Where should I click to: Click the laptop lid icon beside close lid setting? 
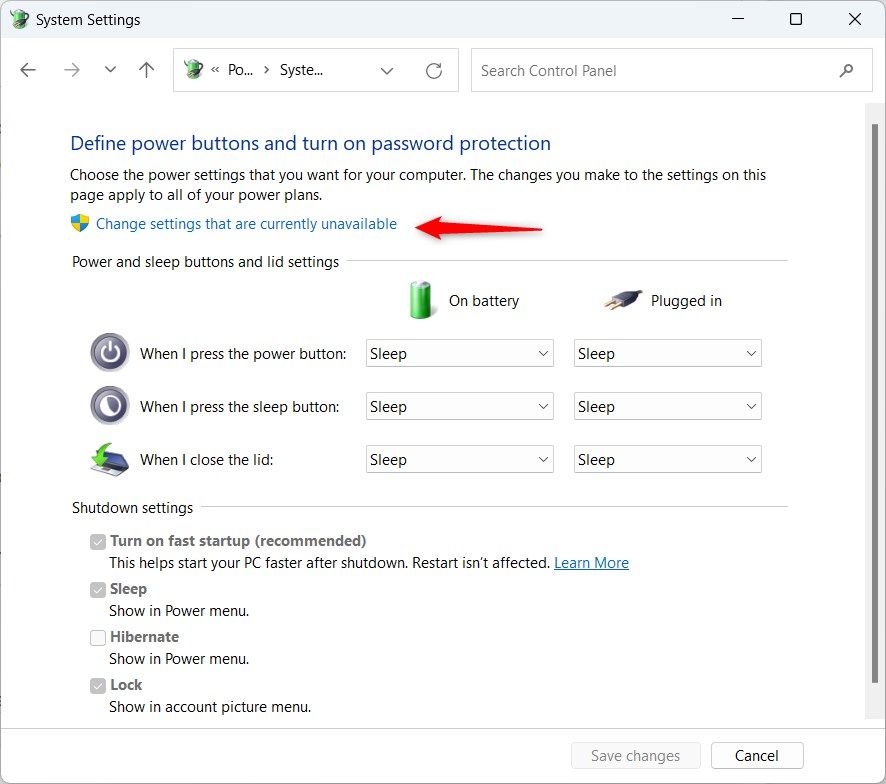point(109,459)
